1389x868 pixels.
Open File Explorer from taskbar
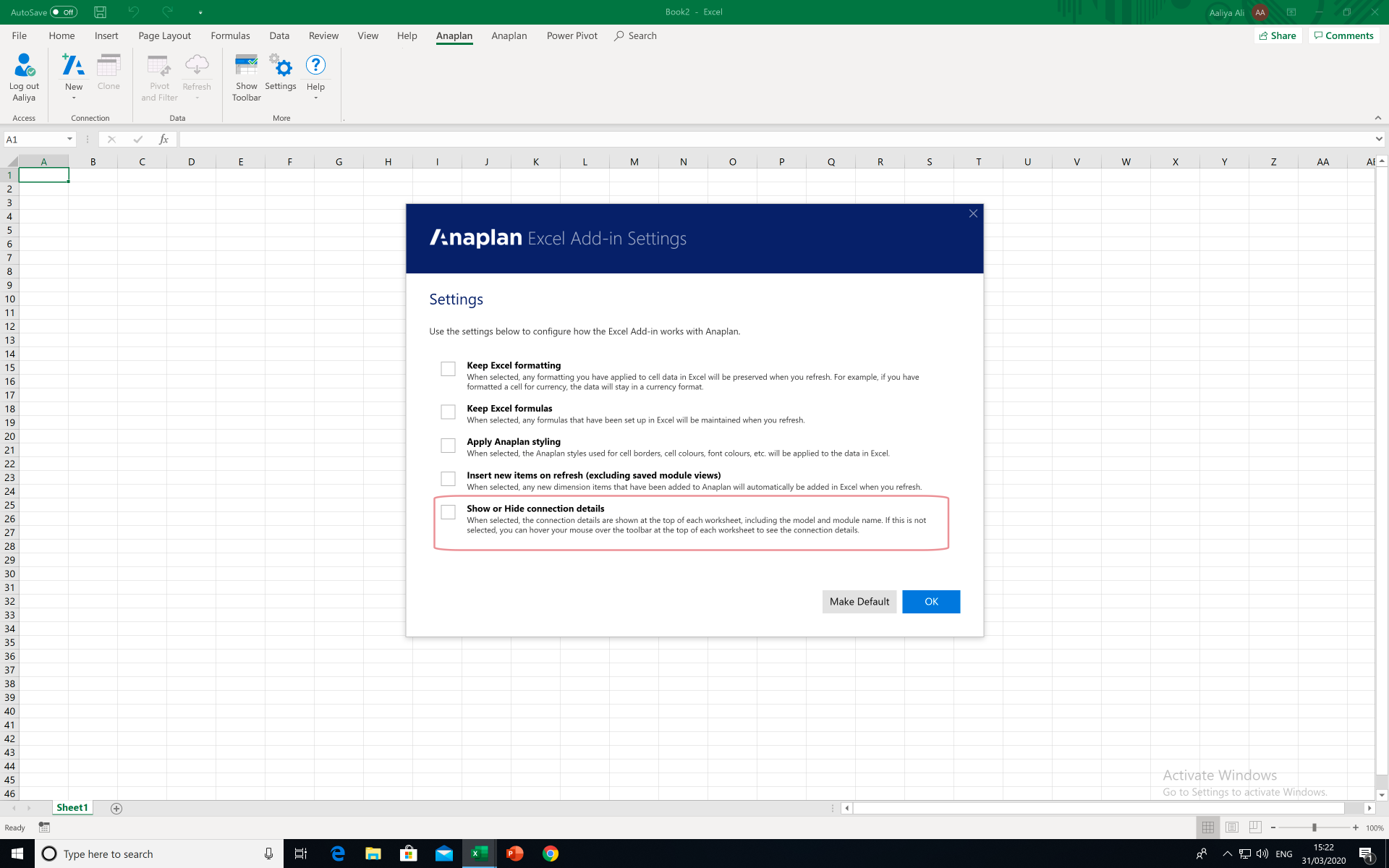[373, 854]
